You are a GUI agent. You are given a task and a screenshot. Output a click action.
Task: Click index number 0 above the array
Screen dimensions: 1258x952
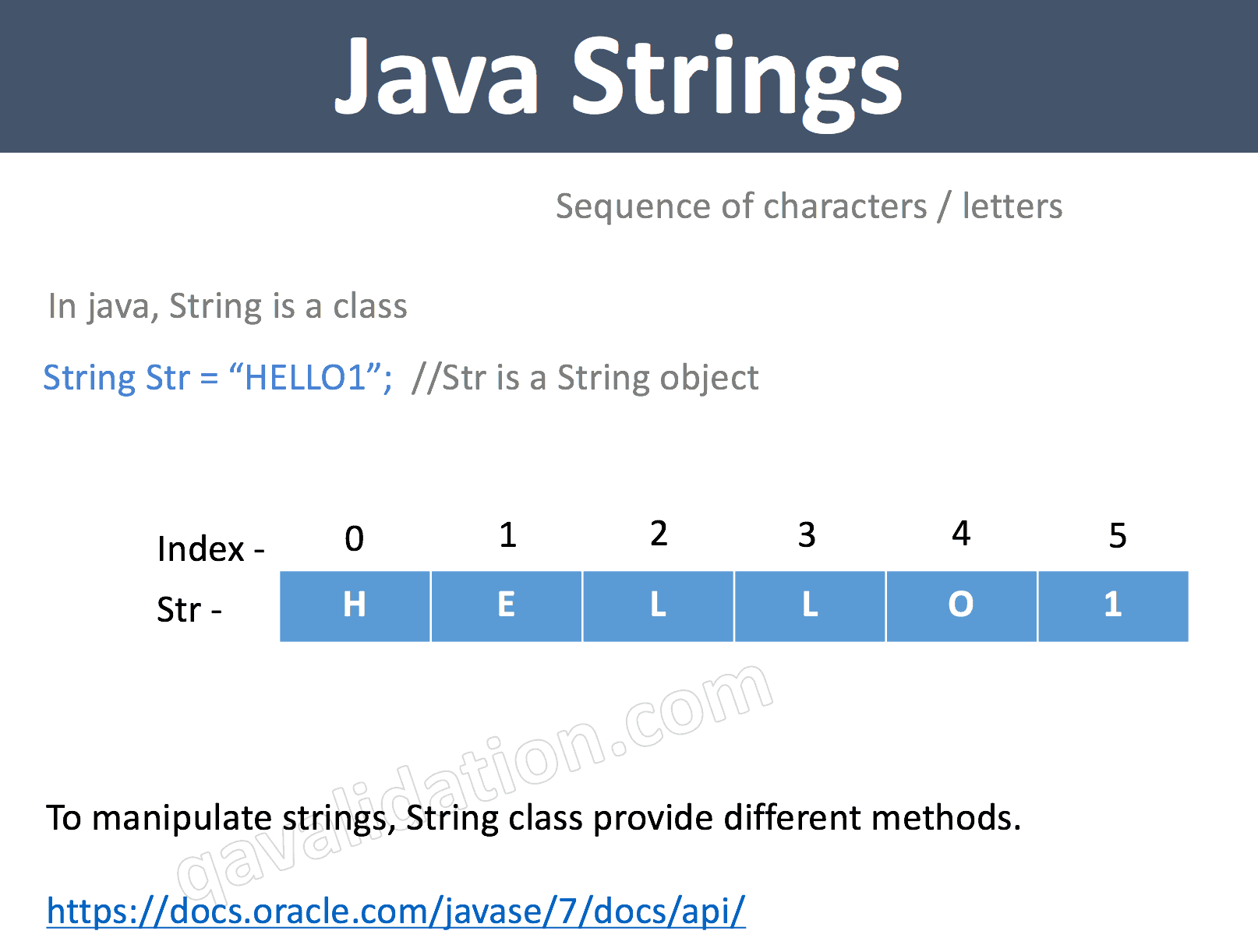coord(354,538)
